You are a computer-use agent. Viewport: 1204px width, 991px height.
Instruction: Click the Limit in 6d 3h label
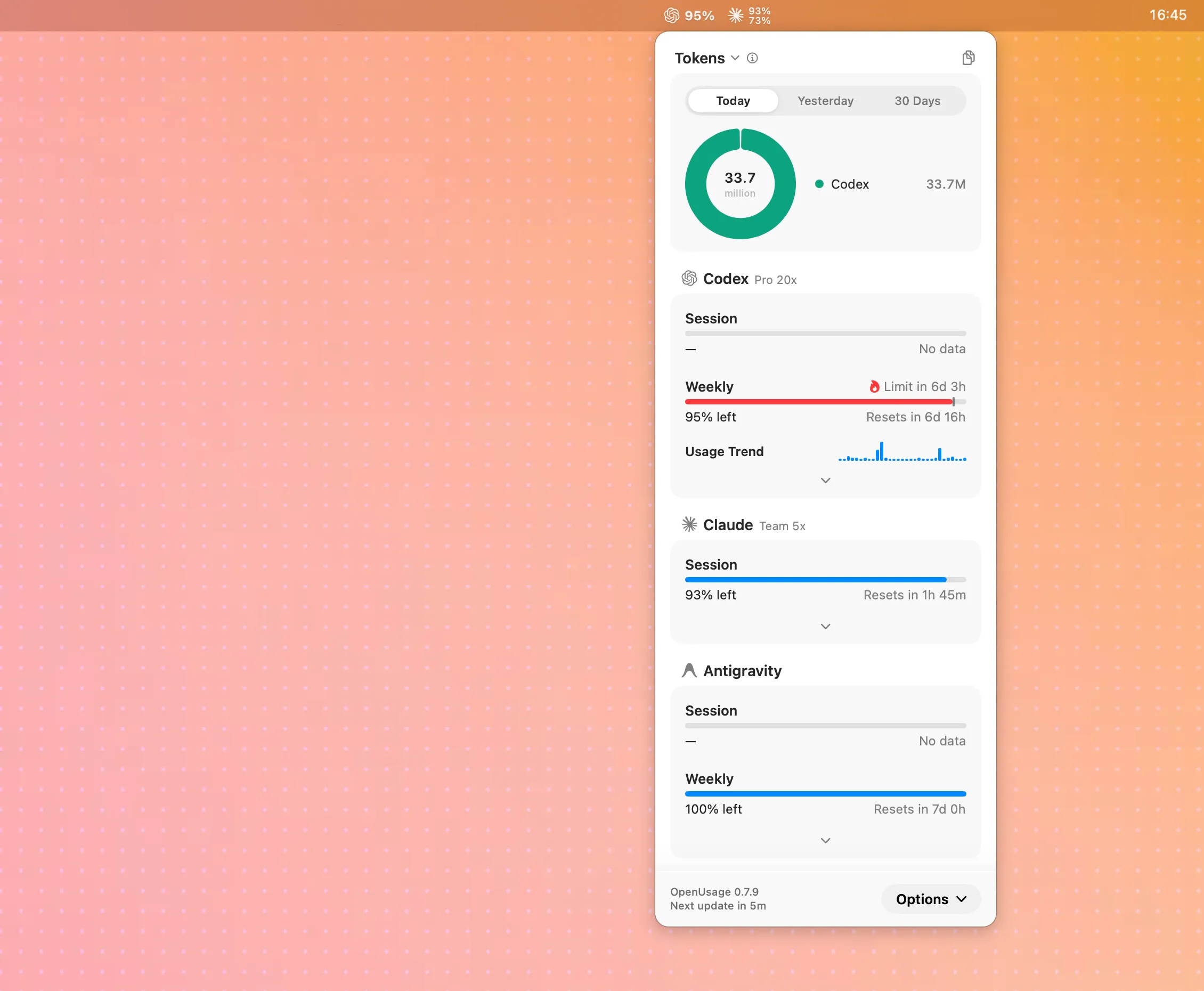click(x=924, y=386)
